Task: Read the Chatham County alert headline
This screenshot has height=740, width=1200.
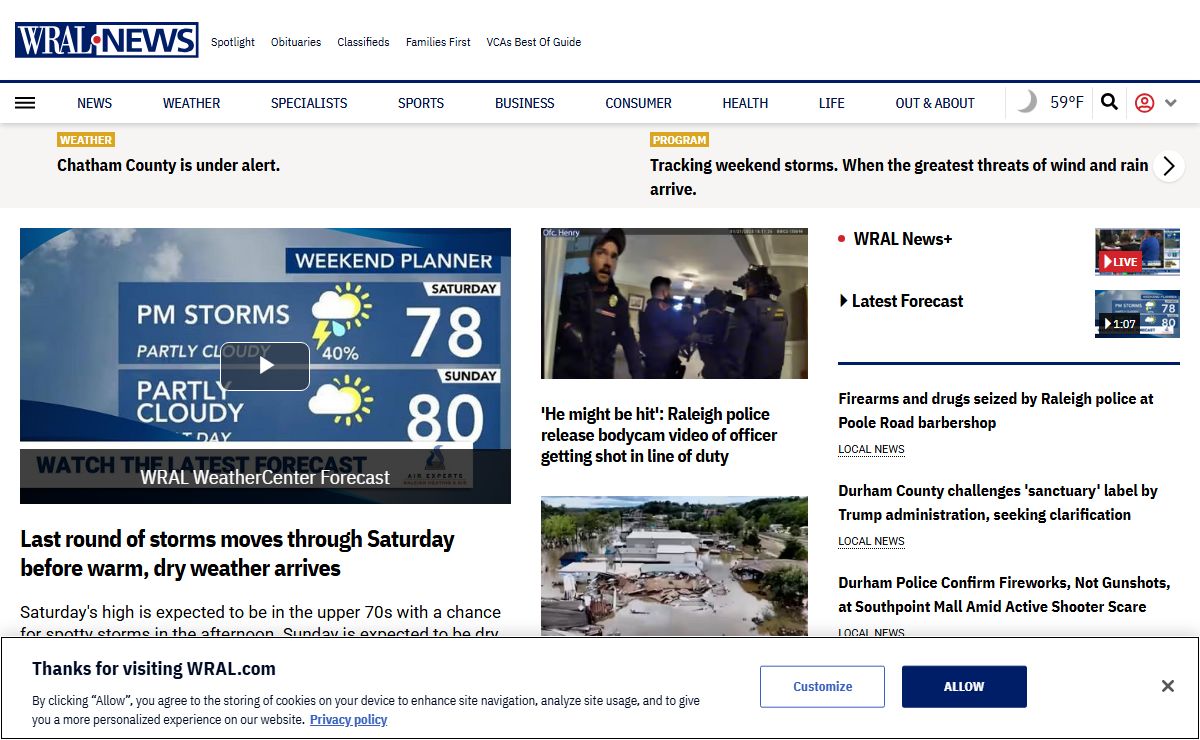Action: click(x=169, y=166)
